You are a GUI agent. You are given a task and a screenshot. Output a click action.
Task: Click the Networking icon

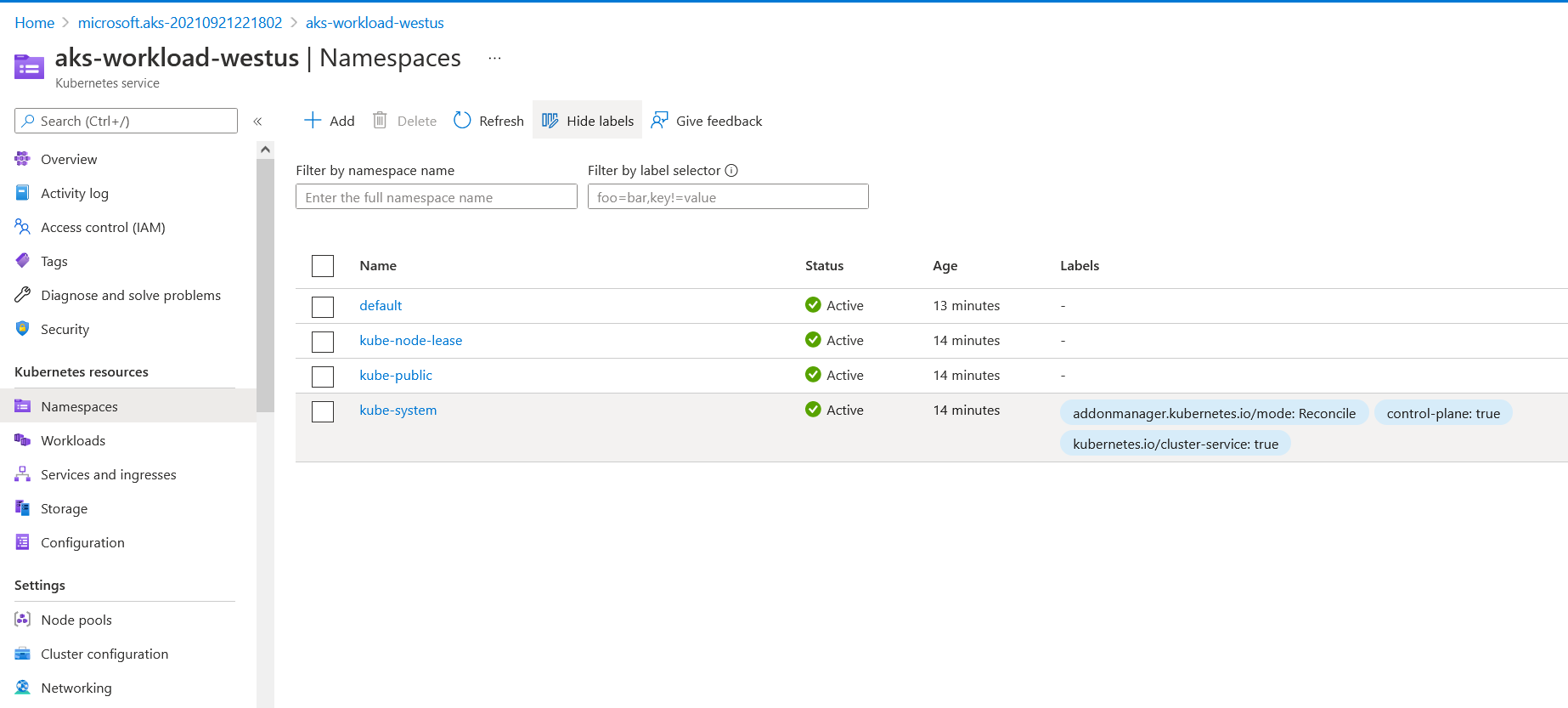[x=23, y=688]
